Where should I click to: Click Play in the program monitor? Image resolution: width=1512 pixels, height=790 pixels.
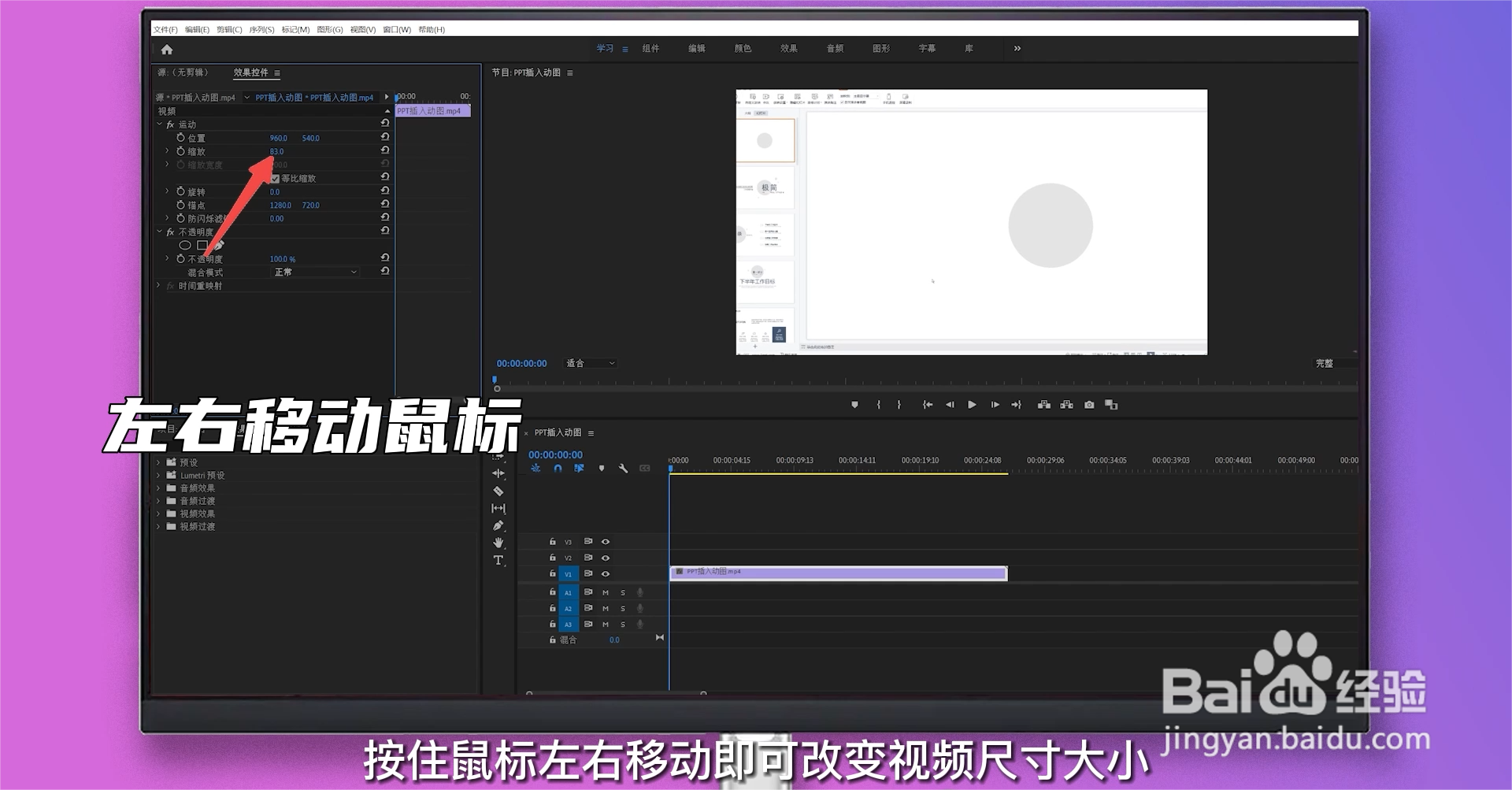(972, 405)
